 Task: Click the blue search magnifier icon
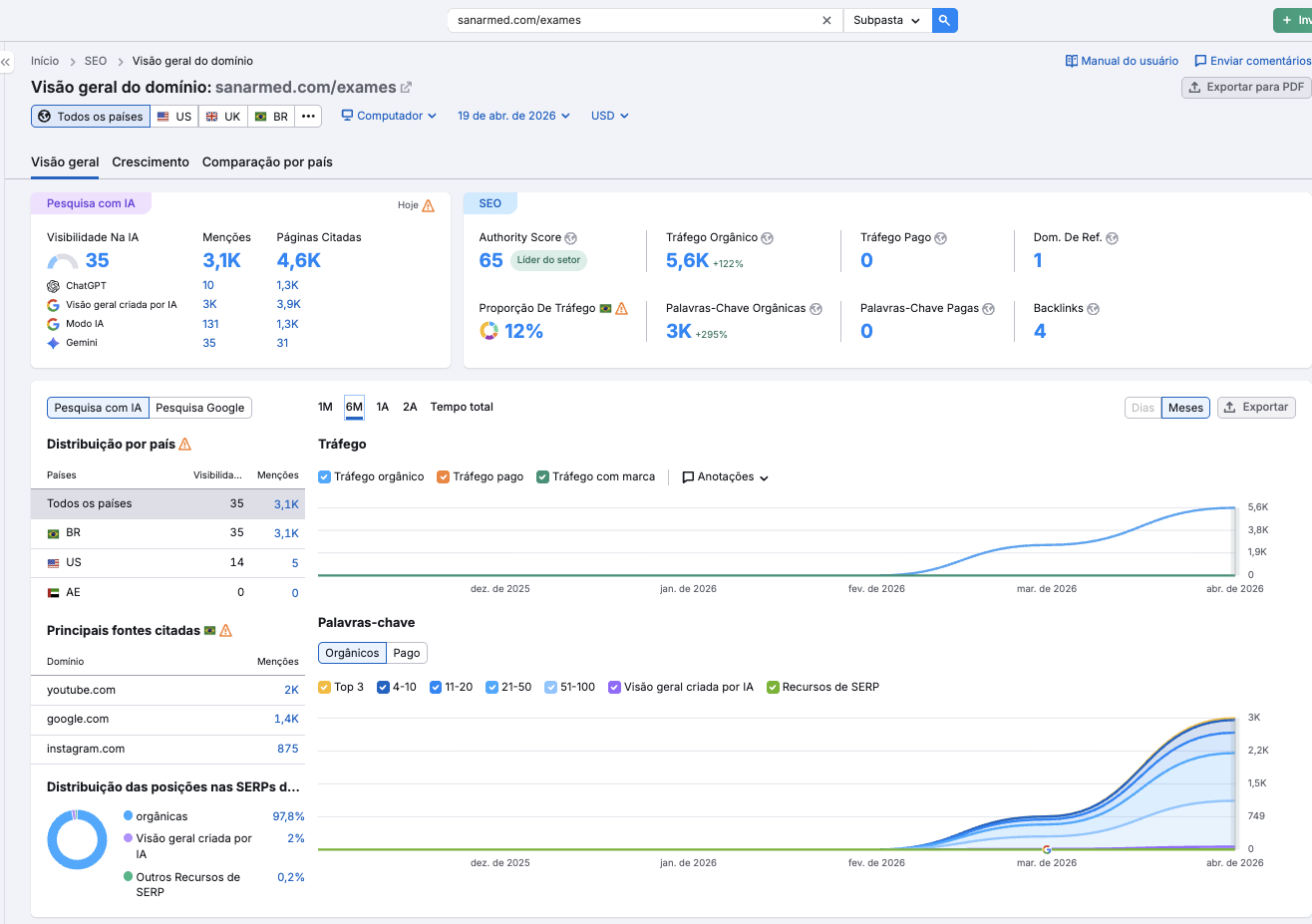(943, 20)
